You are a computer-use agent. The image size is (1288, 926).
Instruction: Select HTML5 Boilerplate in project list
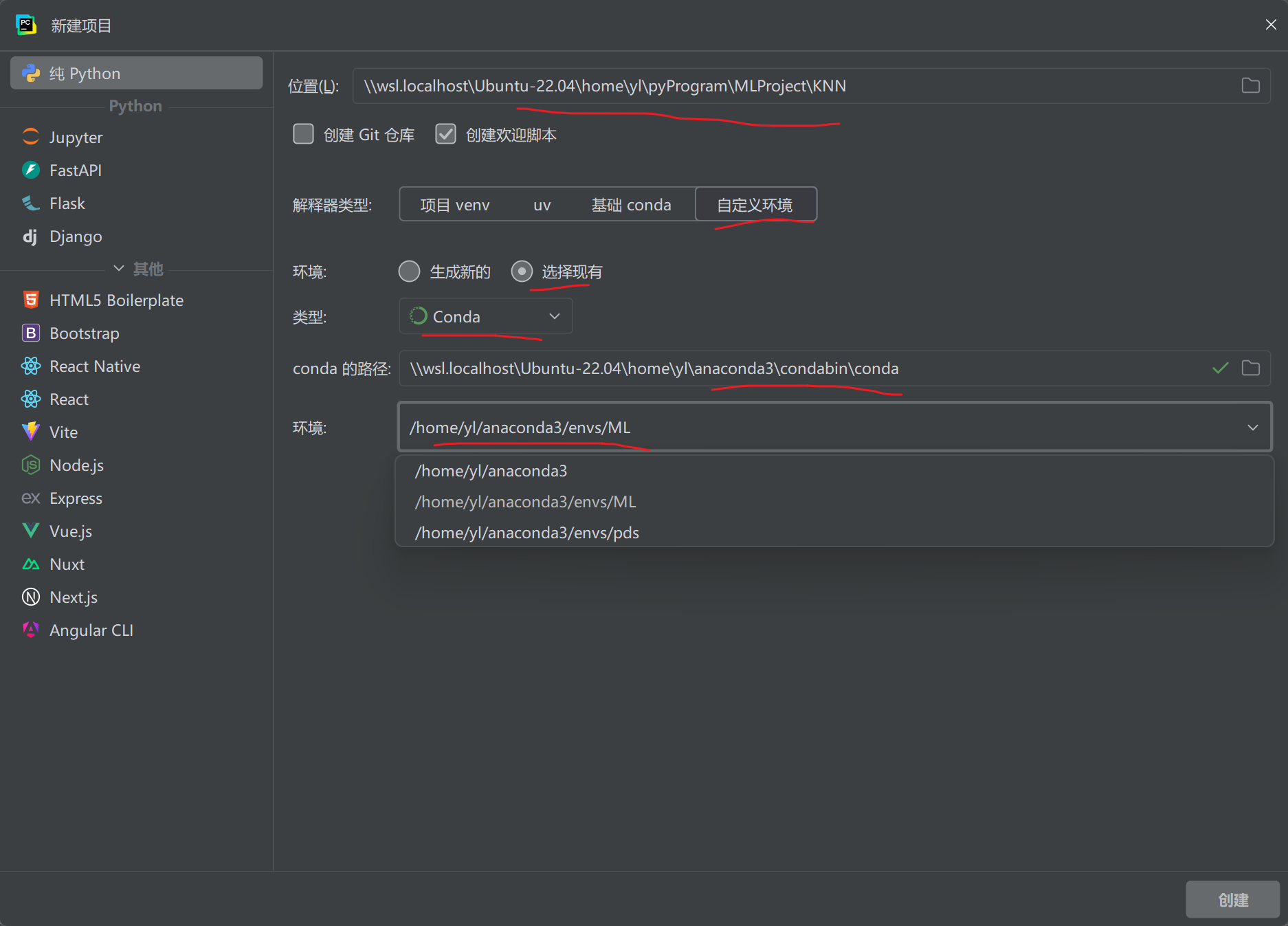pos(136,300)
